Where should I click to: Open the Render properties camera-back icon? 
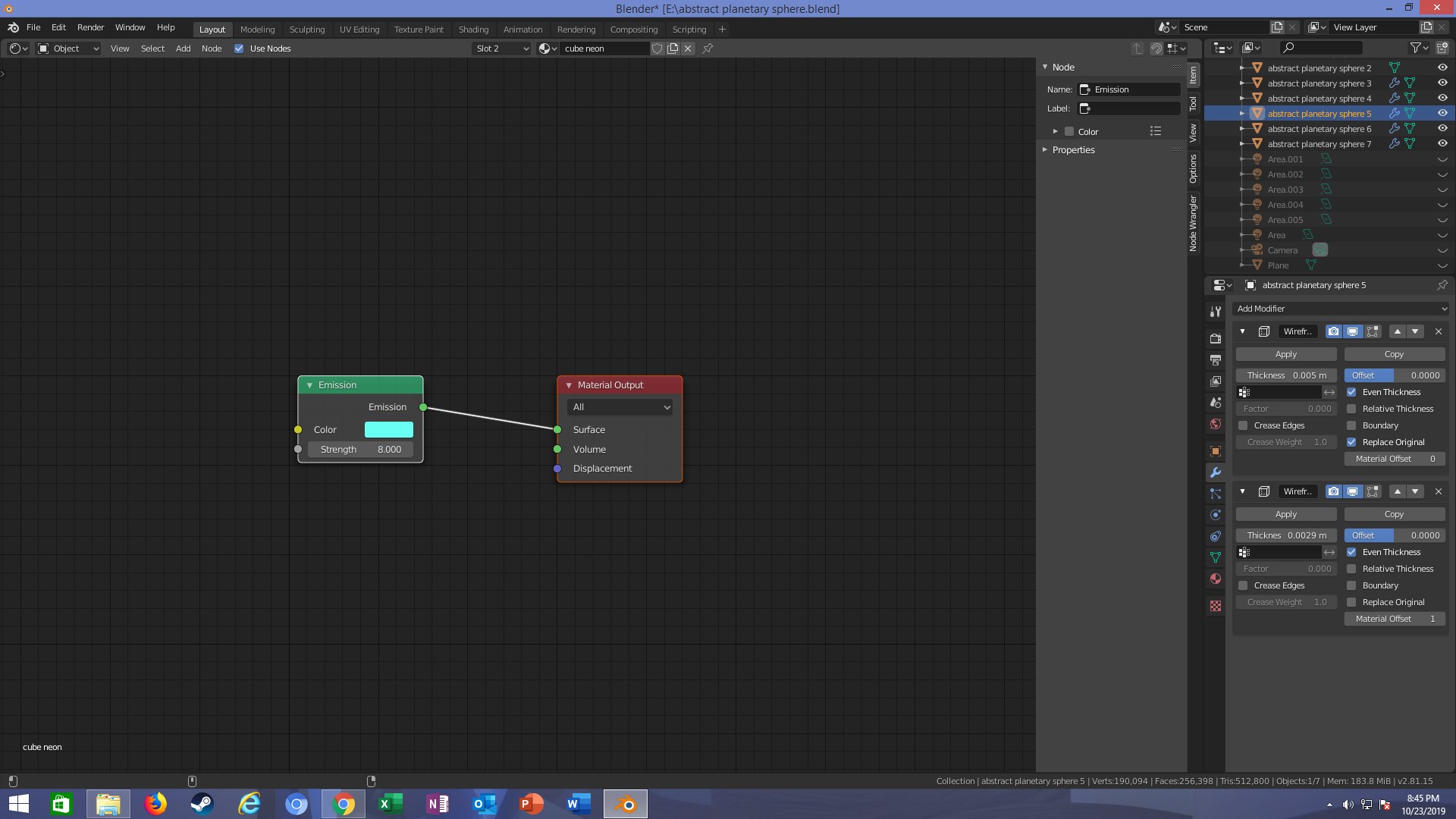(1216, 339)
